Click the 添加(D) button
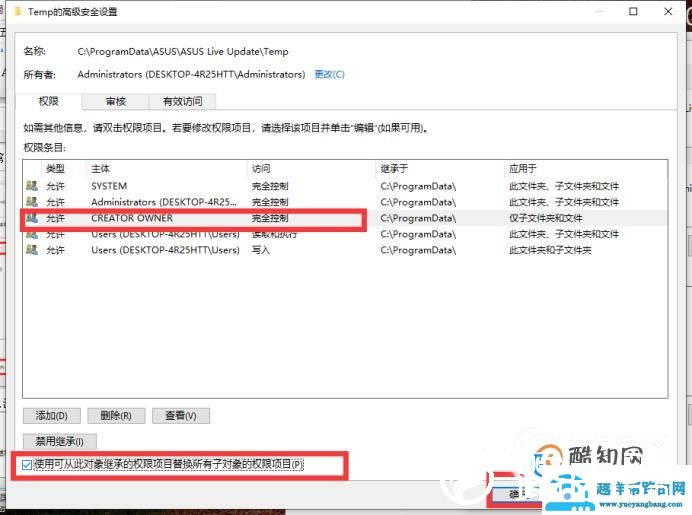Screen dimensions: 692x515 coord(52,416)
